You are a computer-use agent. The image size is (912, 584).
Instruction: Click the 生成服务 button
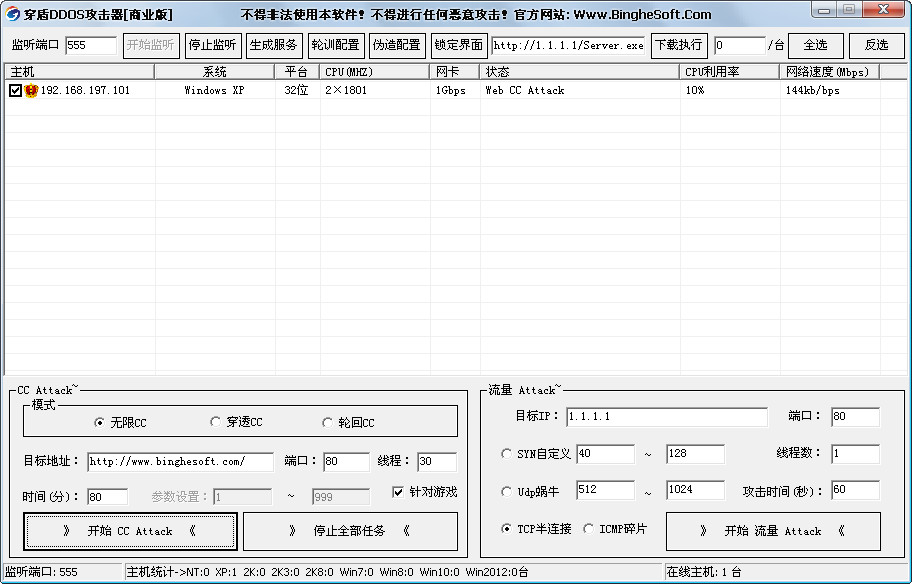tap(274, 45)
